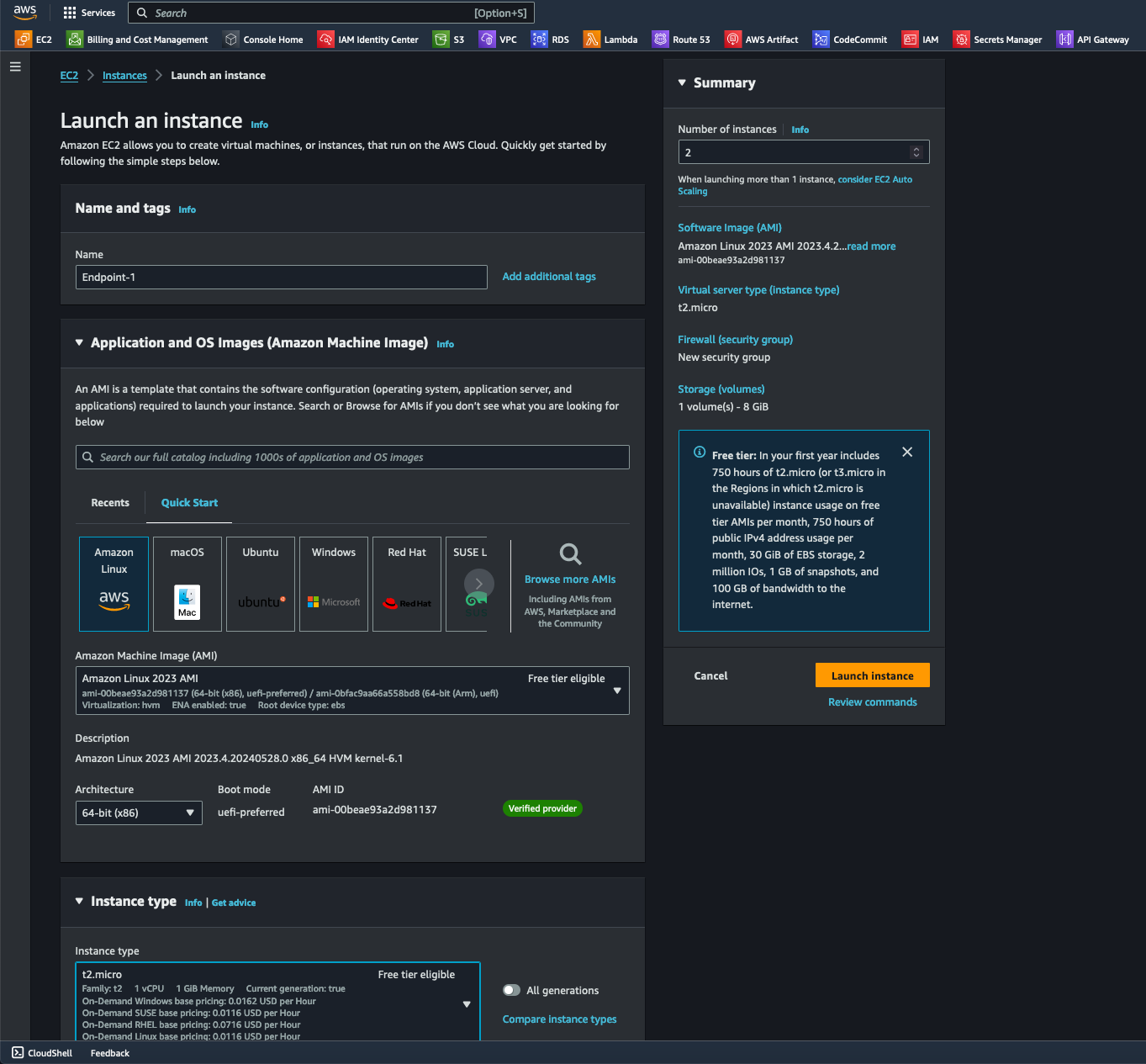1146x1064 pixels.
Task: Open Virtual server type summary link
Action: pyautogui.click(x=758, y=289)
